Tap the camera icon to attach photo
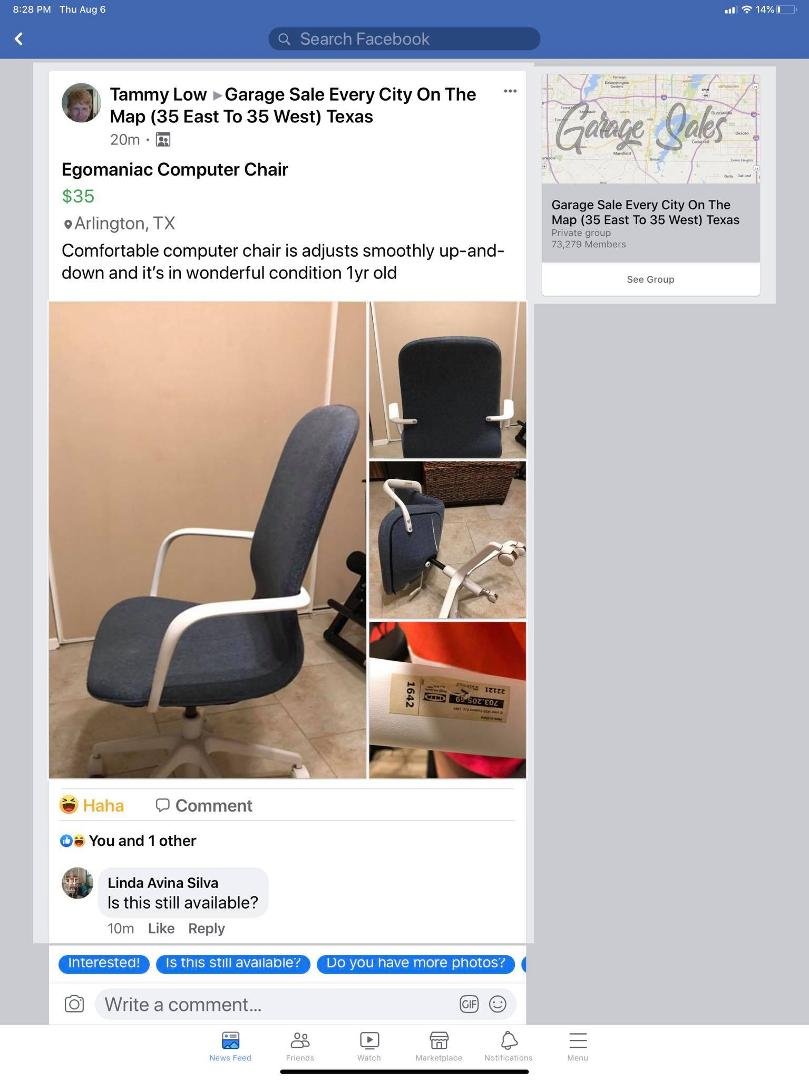Viewport: 809px width, 1080px height. (x=74, y=1004)
